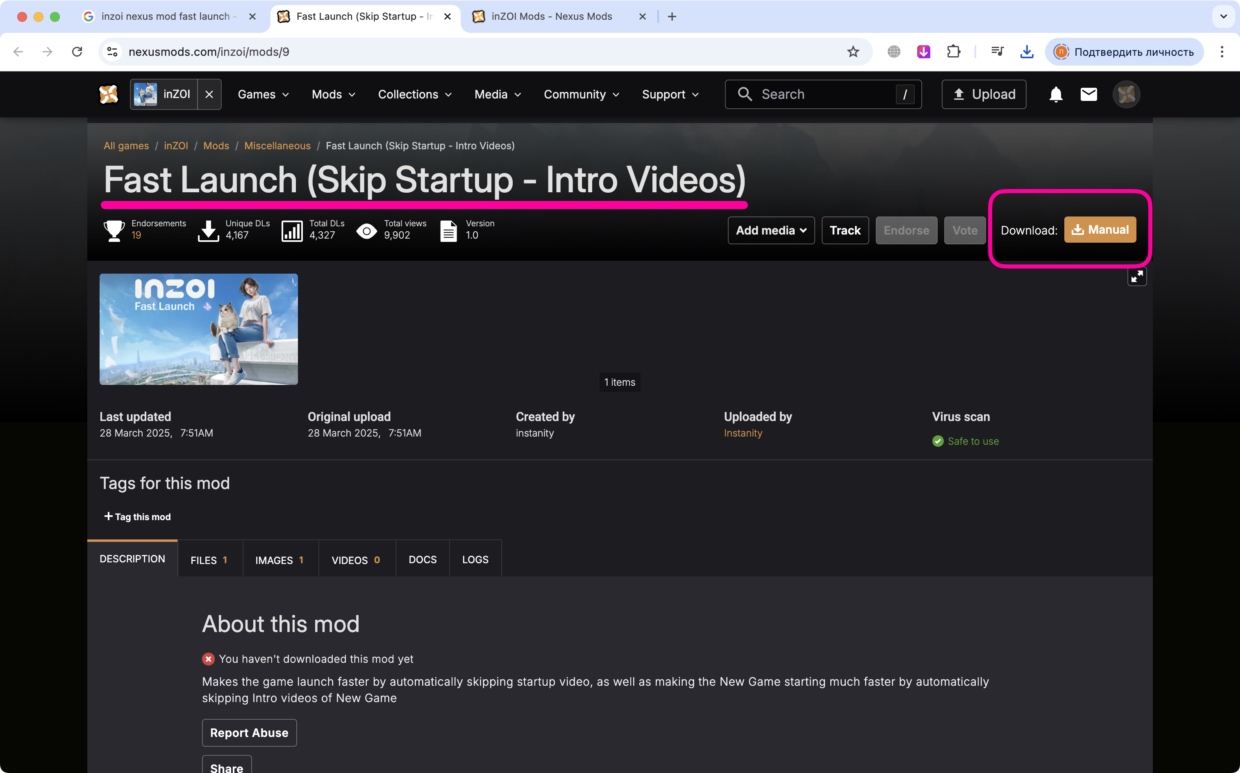Reload the current page
The image size is (1240, 773).
click(77, 52)
